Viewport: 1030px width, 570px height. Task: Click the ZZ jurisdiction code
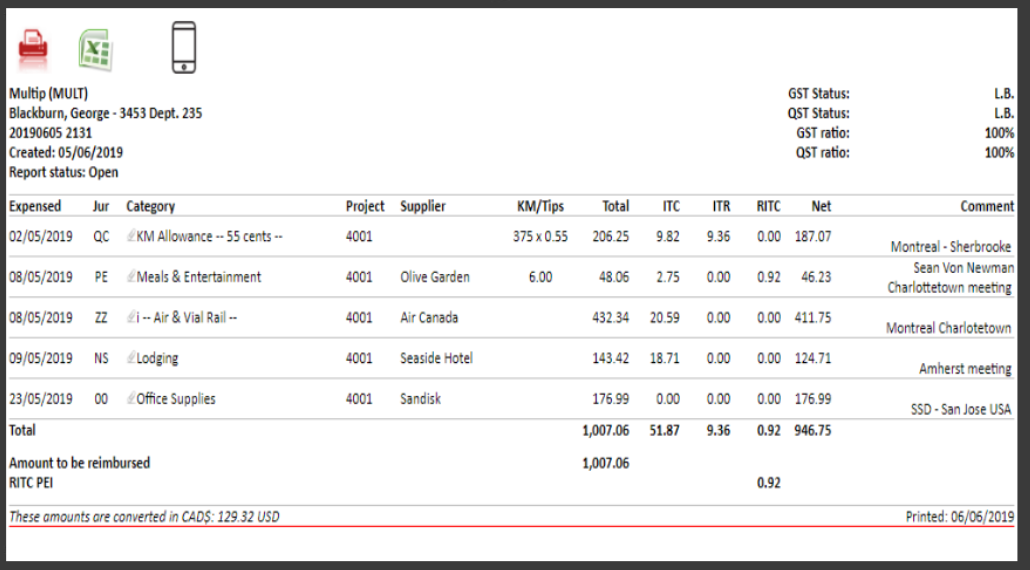pos(101,318)
